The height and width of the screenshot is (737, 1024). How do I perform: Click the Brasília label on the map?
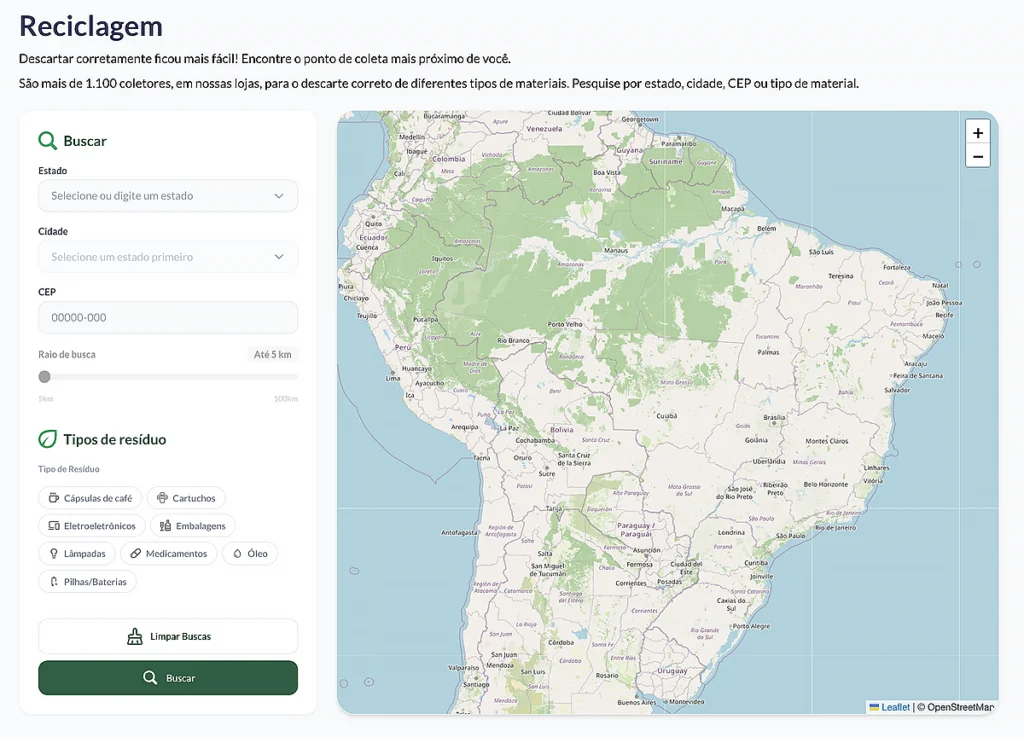(775, 417)
